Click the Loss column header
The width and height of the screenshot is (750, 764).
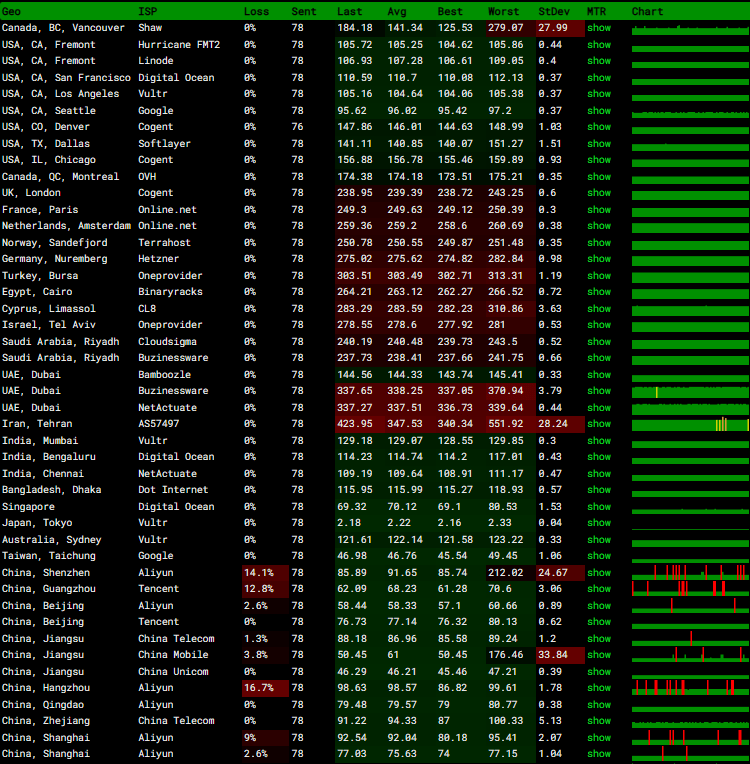(x=256, y=11)
